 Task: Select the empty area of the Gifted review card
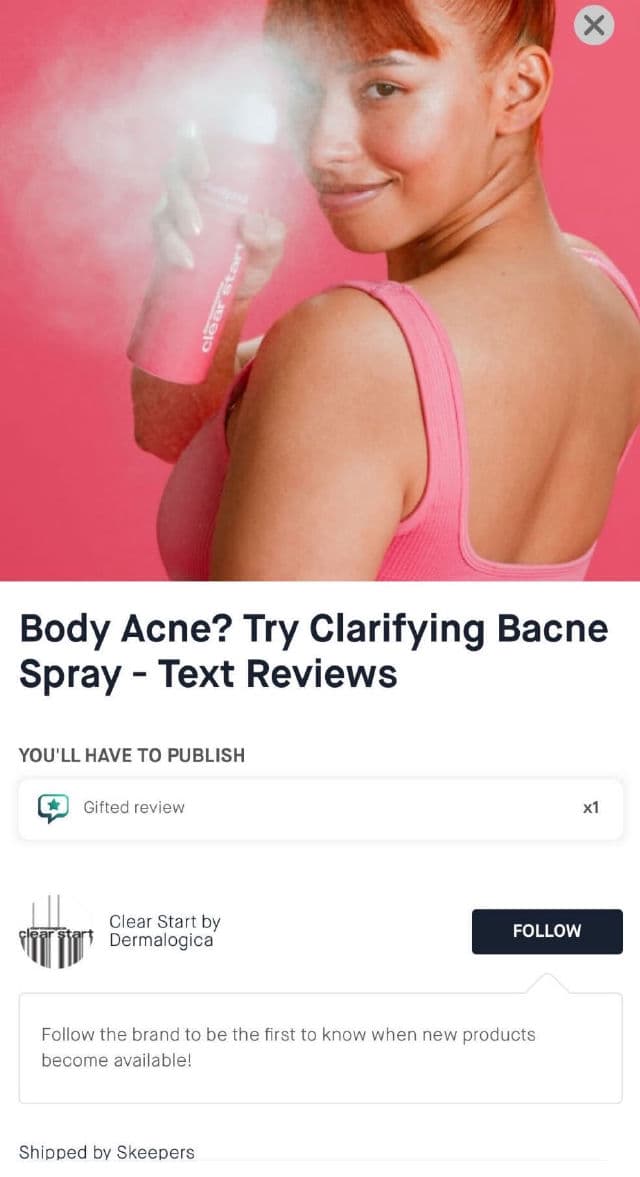(x=383, y=808)
